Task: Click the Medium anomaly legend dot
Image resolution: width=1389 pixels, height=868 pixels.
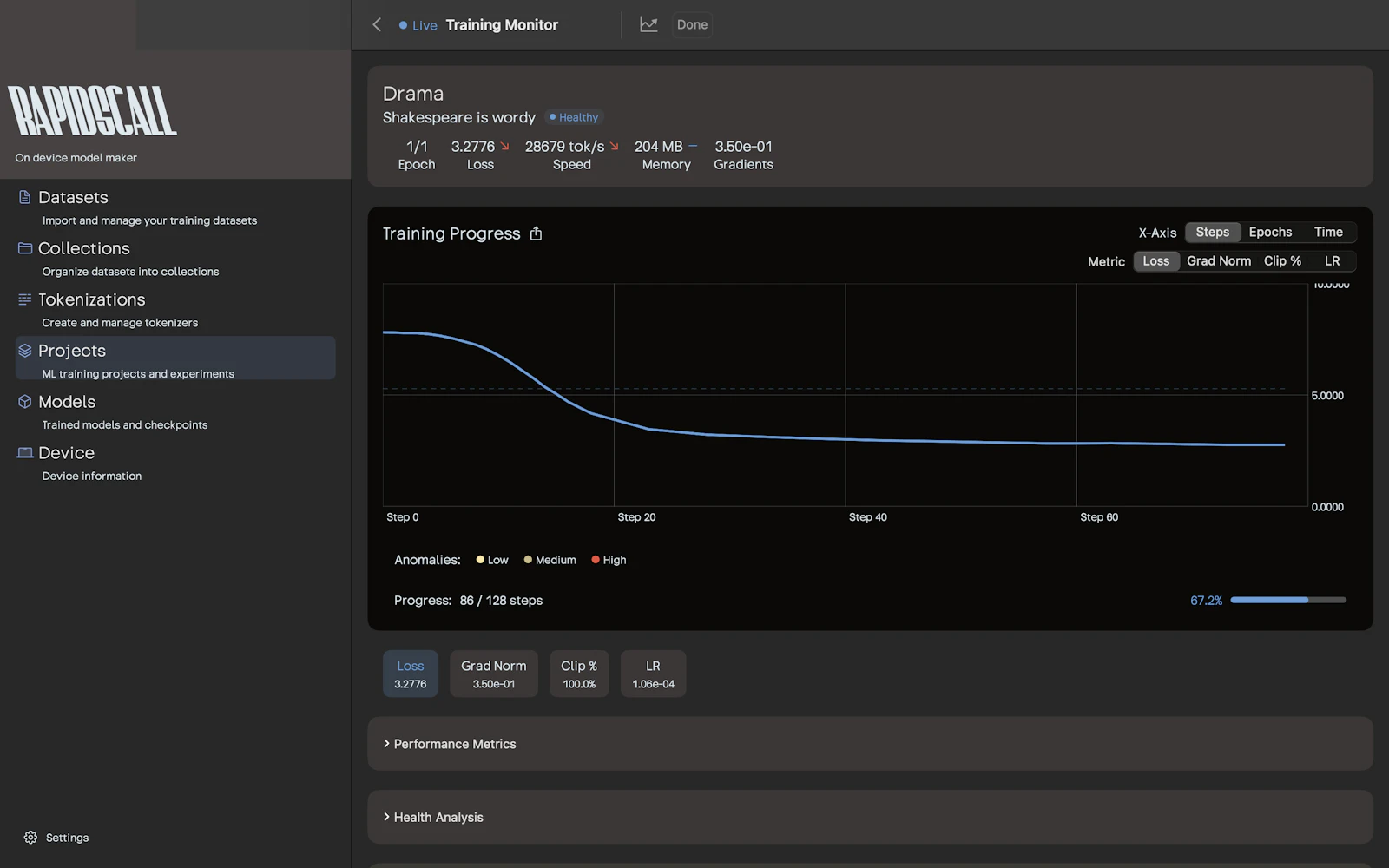Action: tap(528, 560)
